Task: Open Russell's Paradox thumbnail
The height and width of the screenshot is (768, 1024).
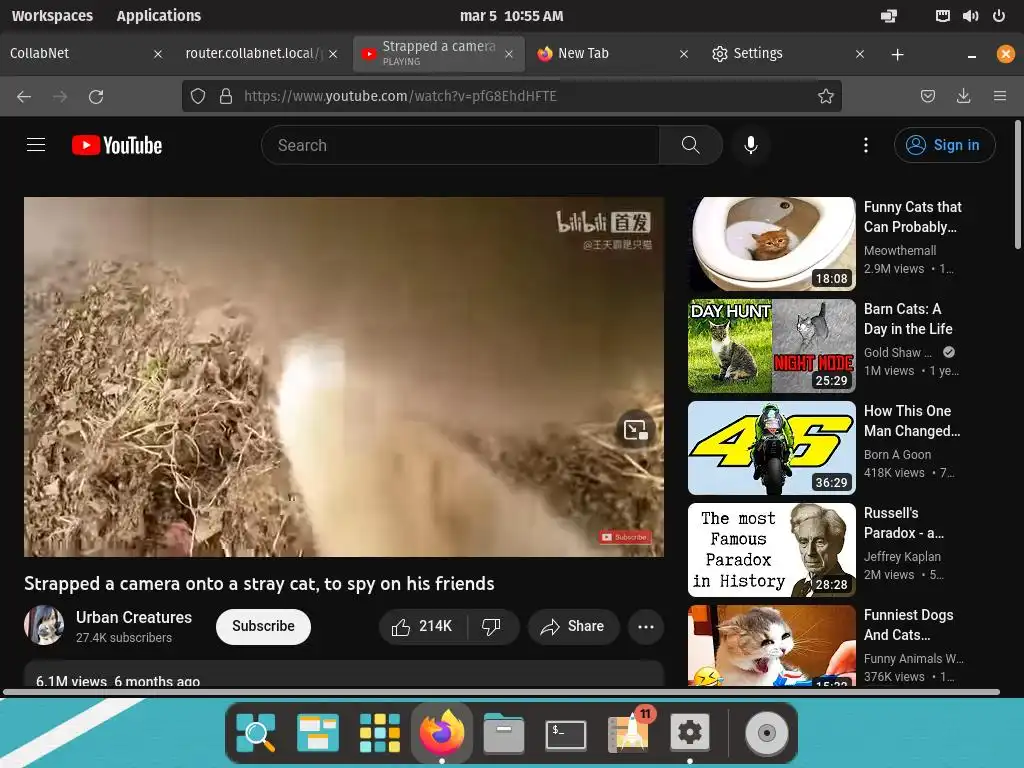Action: click(772, 550)
